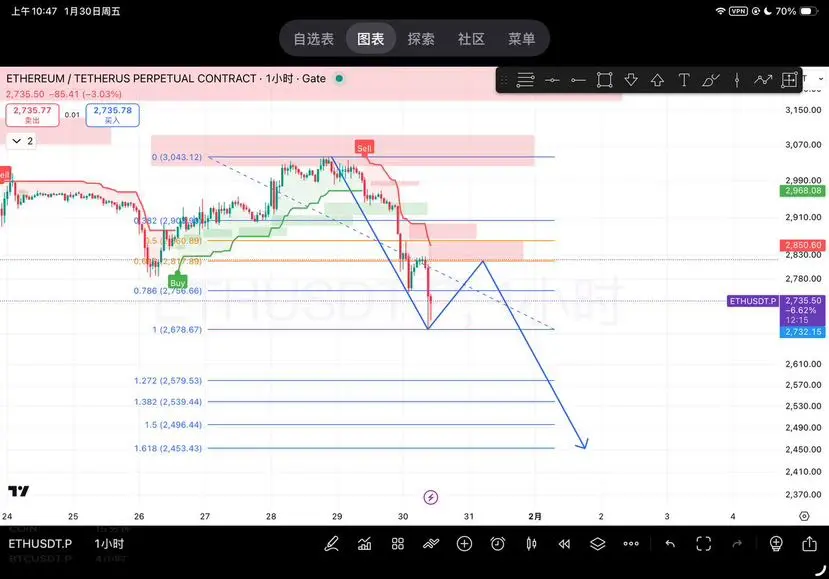
Task: Switch to the 自选表 watchlist tab
Action: (x=314, y=39)
